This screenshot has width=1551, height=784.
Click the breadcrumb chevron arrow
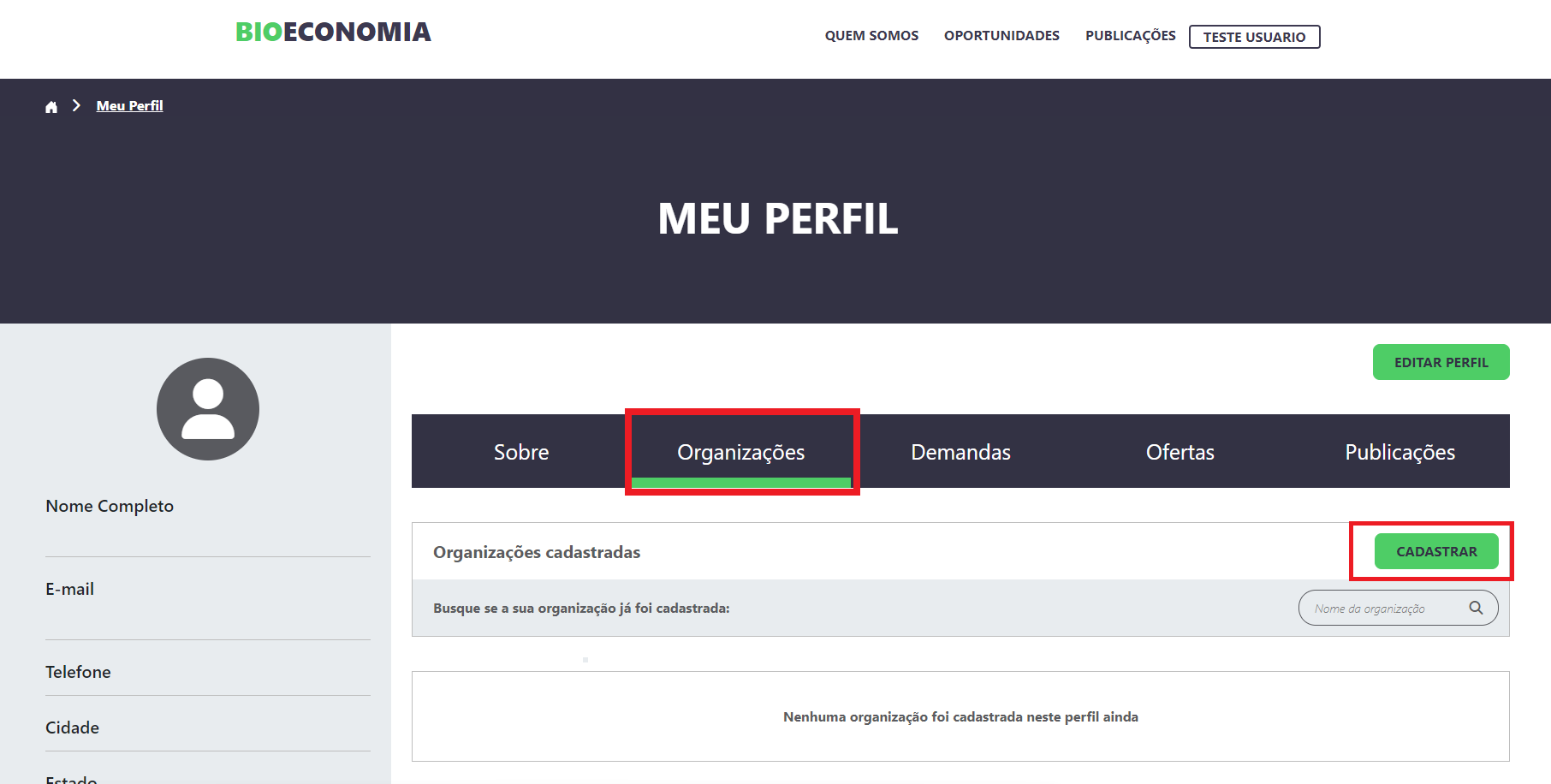click(x=76, y=105)
